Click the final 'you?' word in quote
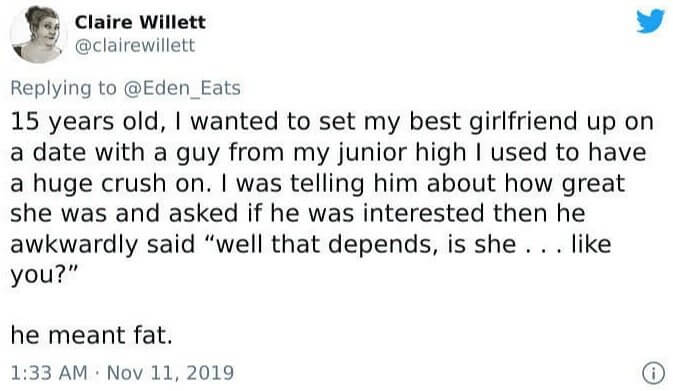This screenshot has width=673, height=391. click(x=44, y=275)
